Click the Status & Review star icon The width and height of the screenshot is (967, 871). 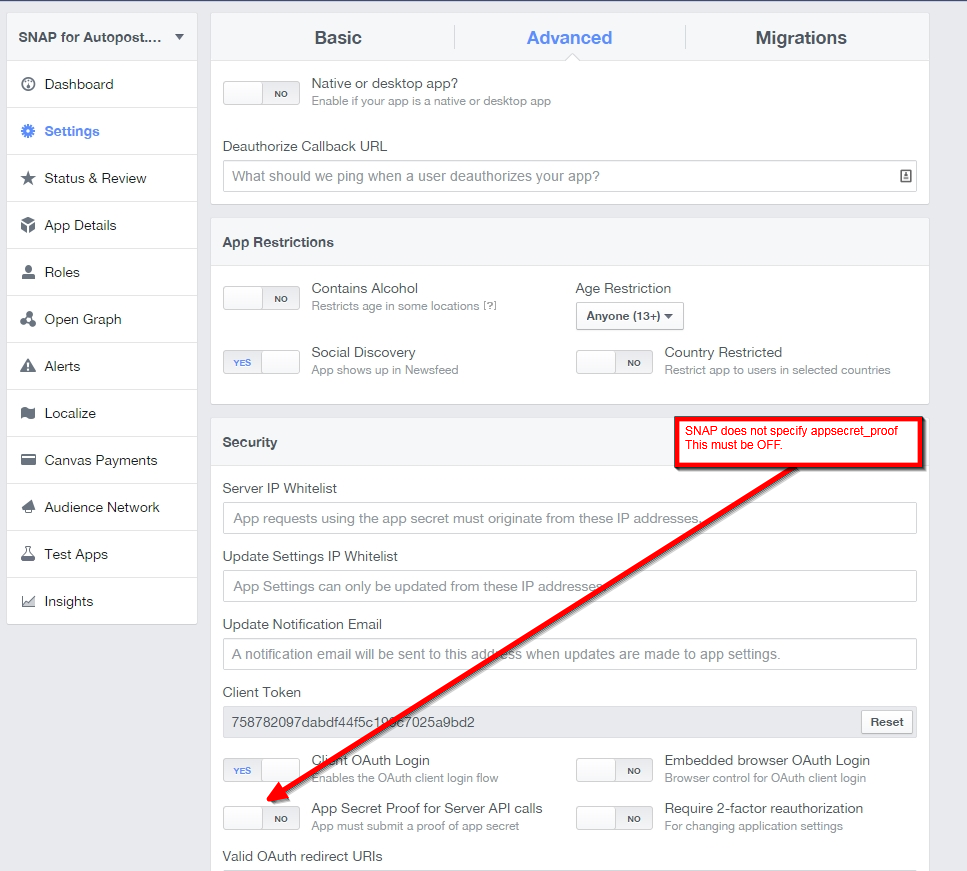(x=28, y=178)
